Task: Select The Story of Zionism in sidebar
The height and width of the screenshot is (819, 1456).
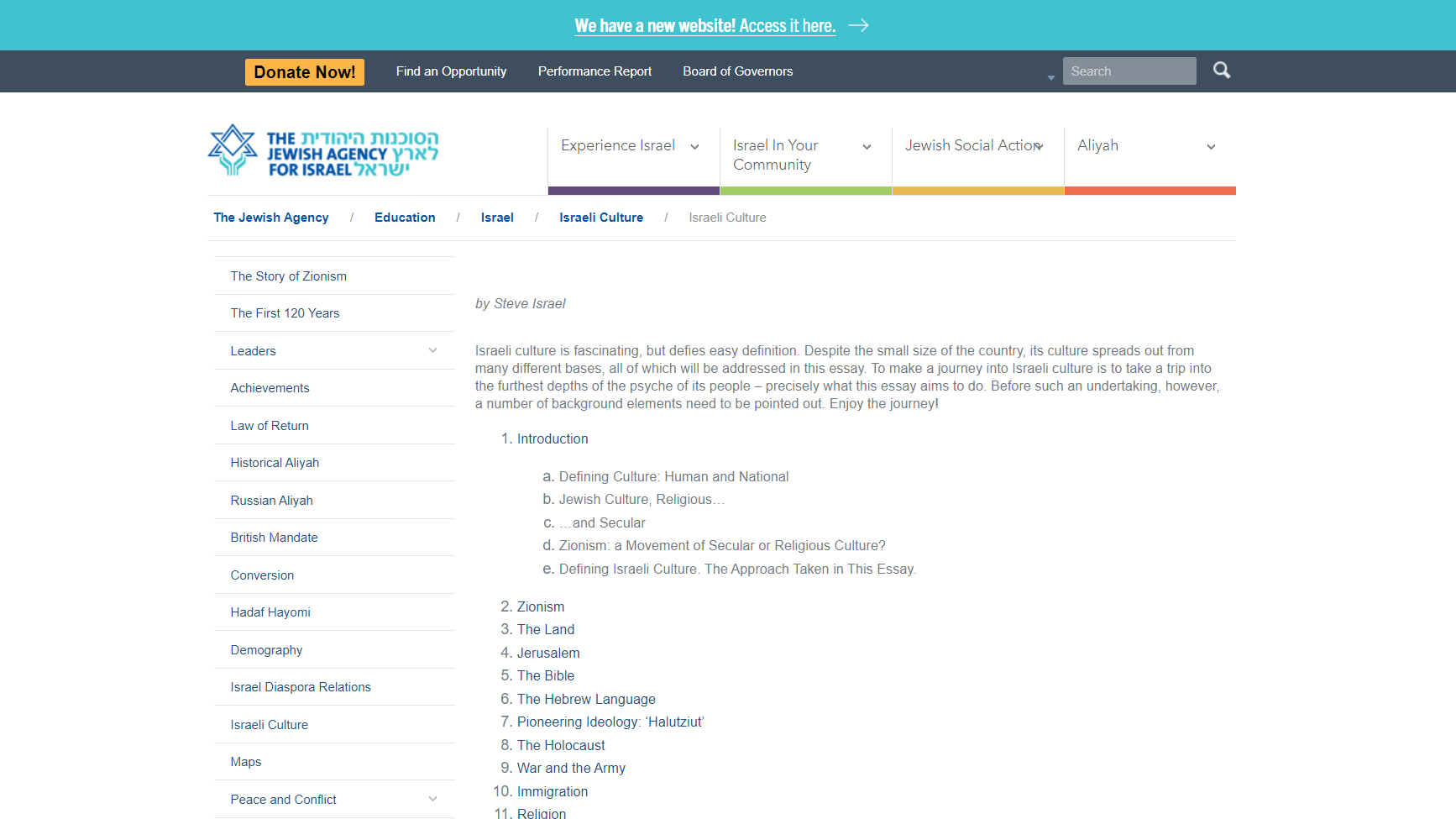Action: pyautogui.click(x=288, y=276)
